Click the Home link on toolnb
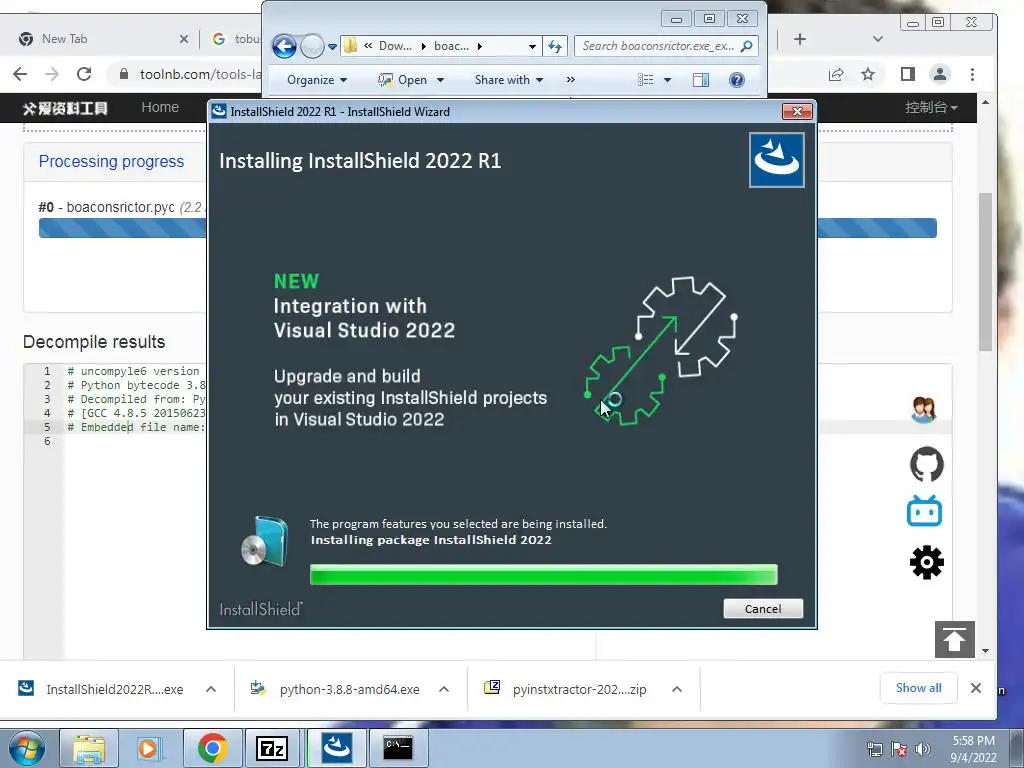 [160, 107]
